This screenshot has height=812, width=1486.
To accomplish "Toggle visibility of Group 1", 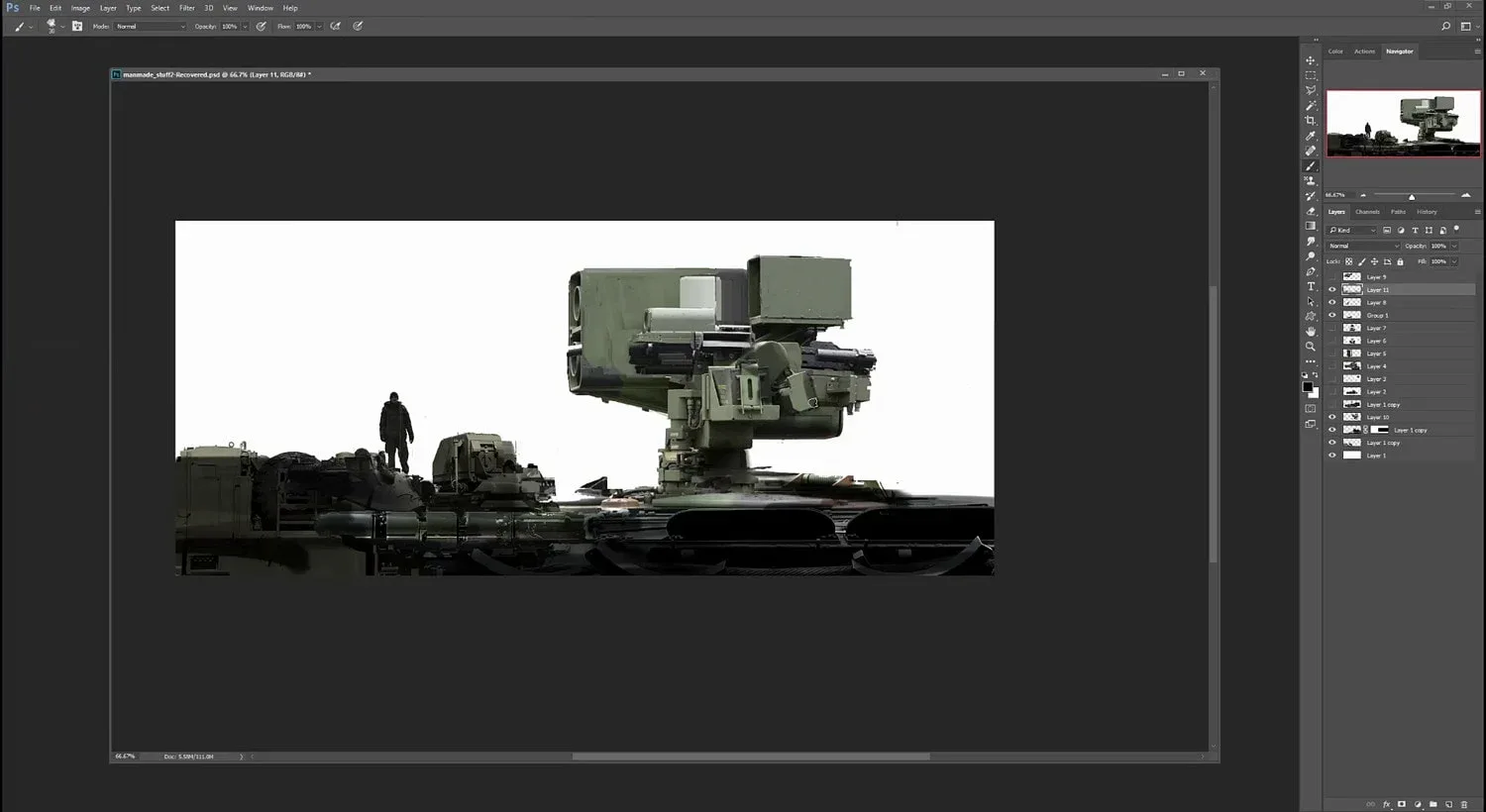I will coord(1331,315).
